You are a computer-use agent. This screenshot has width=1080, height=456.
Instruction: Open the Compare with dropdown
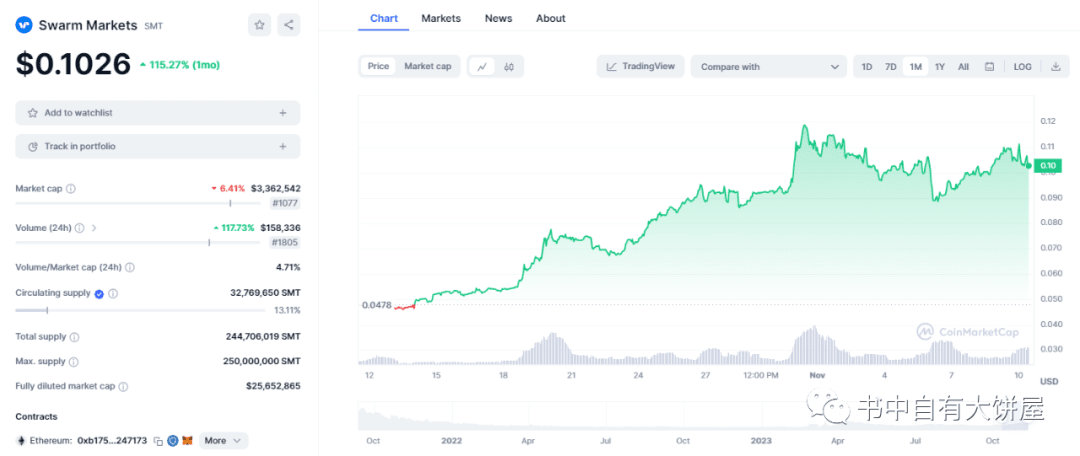tap(768, 67)
